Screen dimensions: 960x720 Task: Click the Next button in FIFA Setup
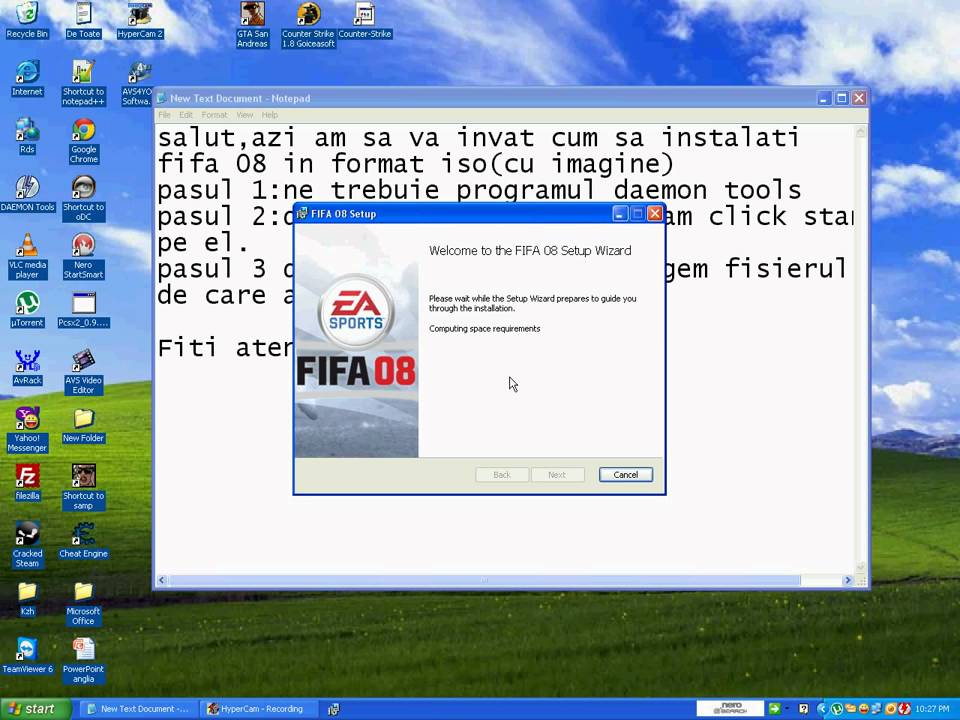(x=557, y=474)
